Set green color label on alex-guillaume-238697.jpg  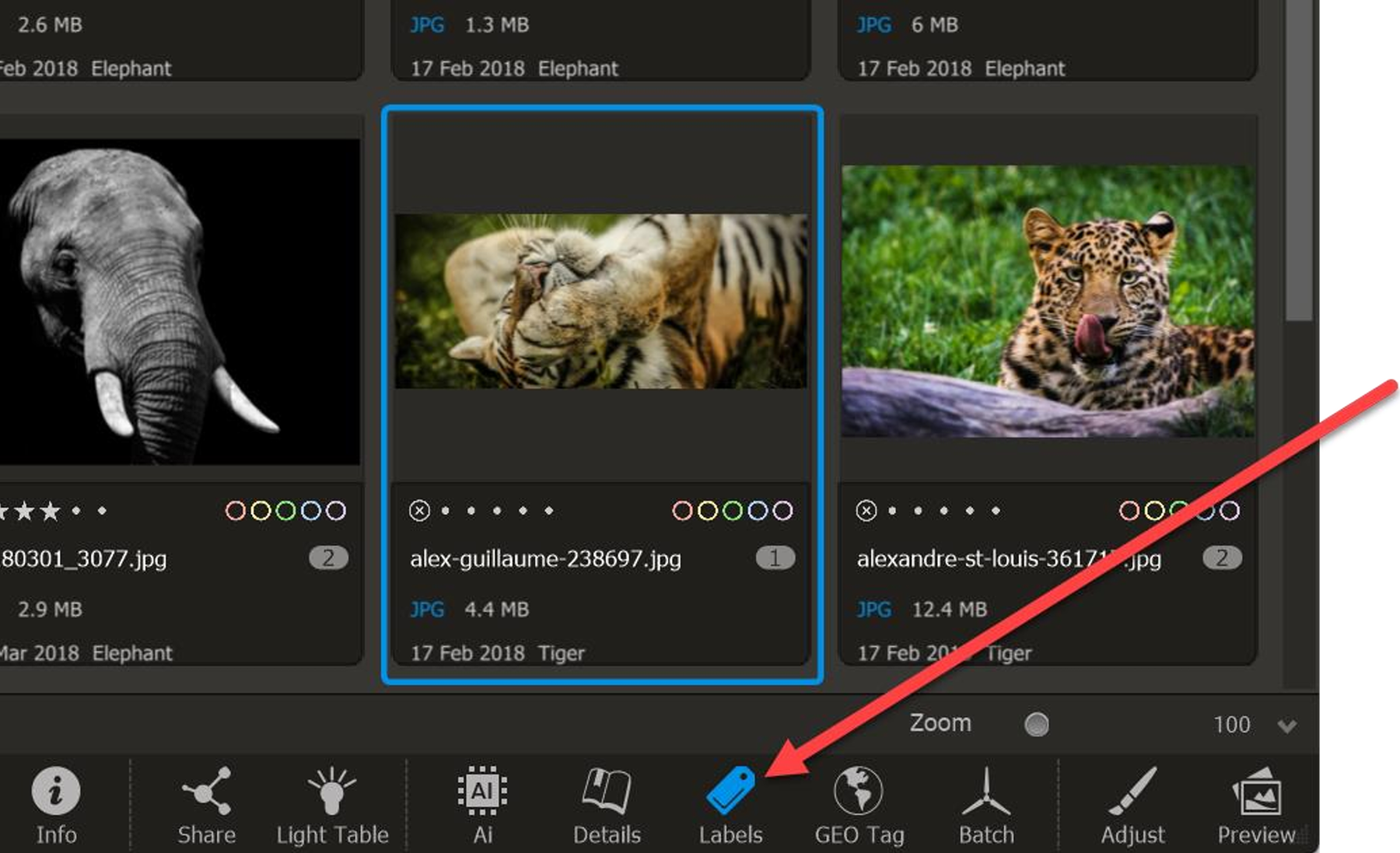tap(733, 511)
